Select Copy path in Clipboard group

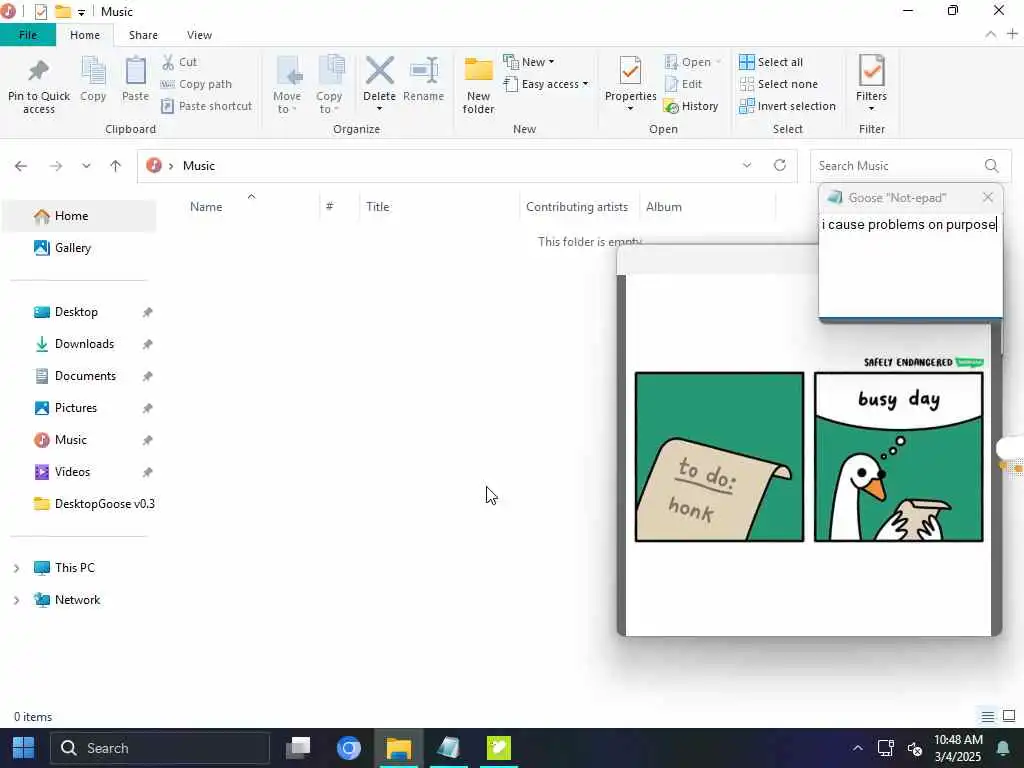[196, 84]
